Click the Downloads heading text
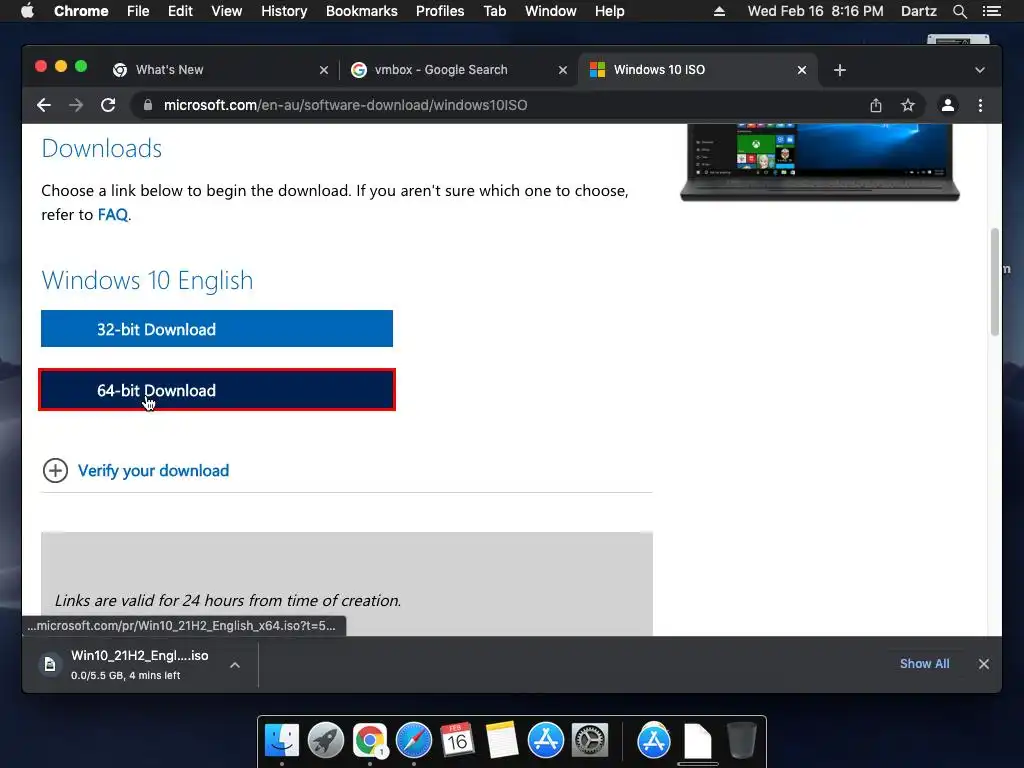 click(x=101, y=148)
